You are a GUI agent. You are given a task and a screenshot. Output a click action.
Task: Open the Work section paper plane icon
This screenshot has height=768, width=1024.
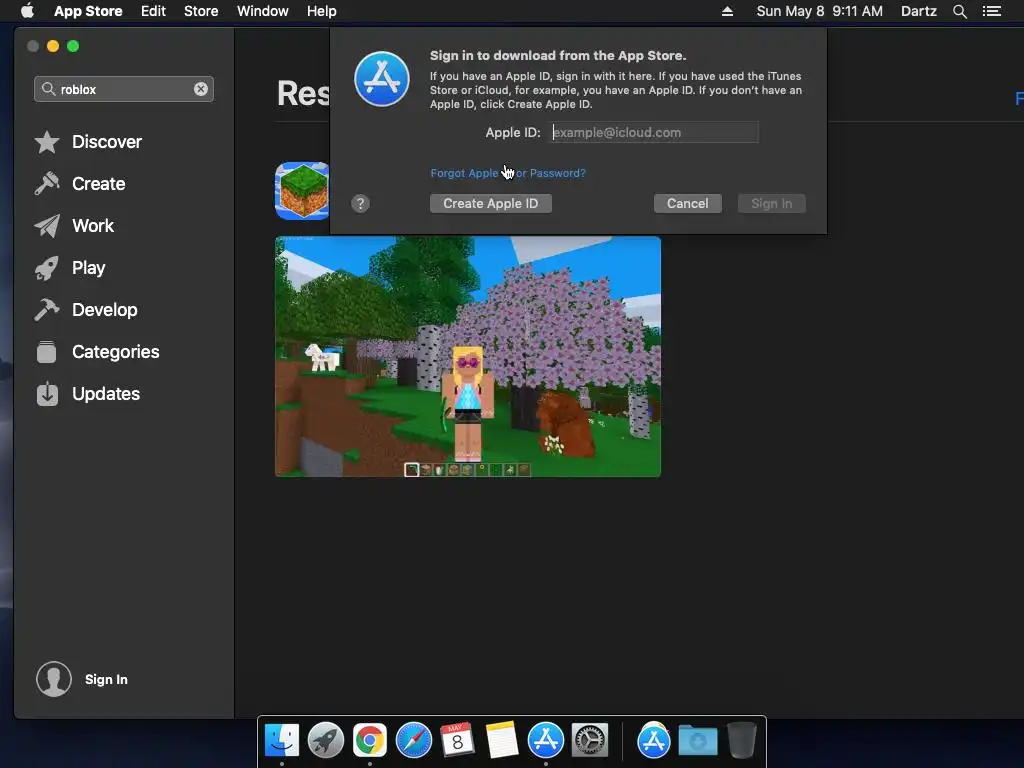tap(47, 226)
